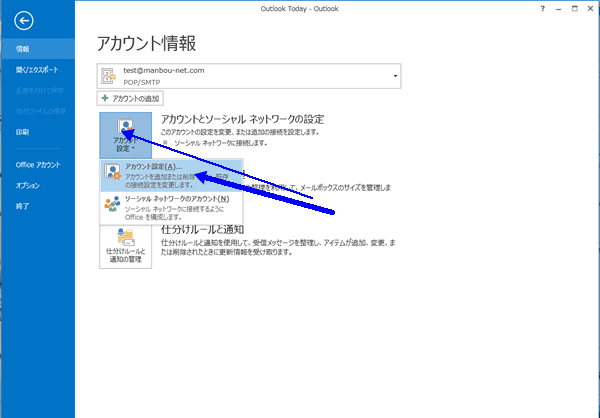This screenshot has height=418, width=600.
Task: Click the アカウント設定(A) person-with-gear icon
Action: 112,173
